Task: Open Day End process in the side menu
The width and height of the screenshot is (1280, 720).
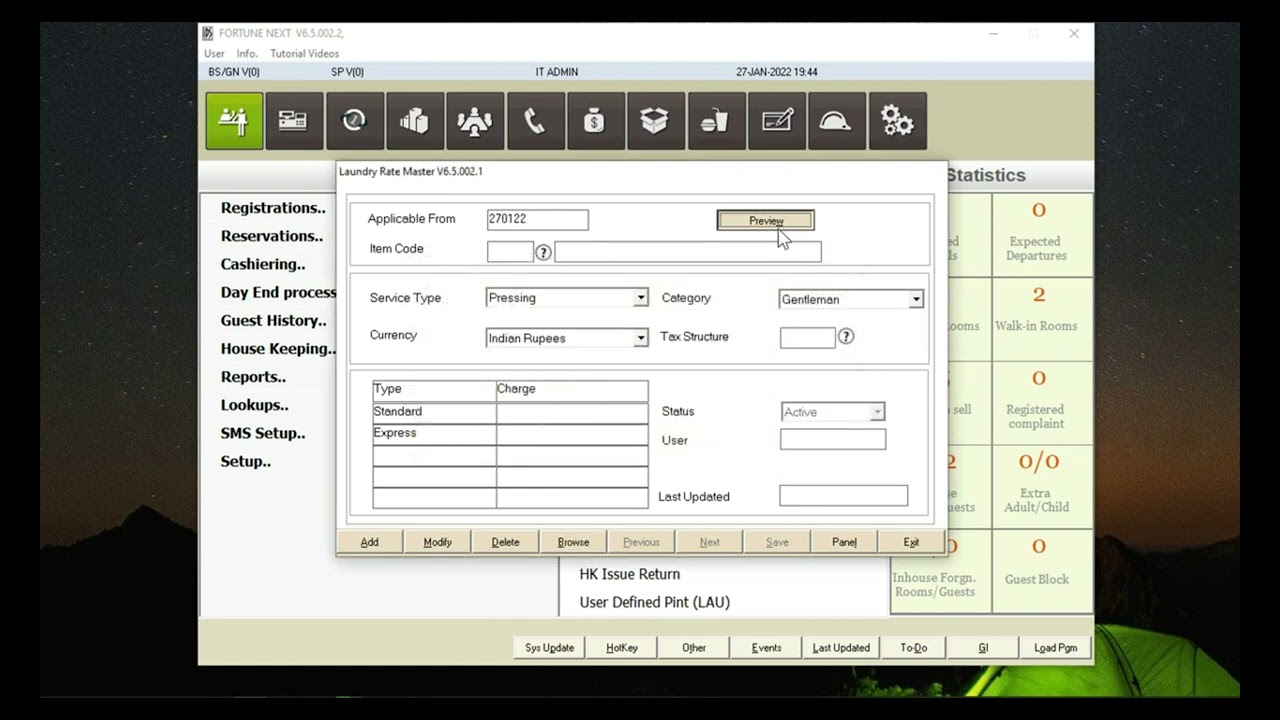Action: tap(278, 292)
